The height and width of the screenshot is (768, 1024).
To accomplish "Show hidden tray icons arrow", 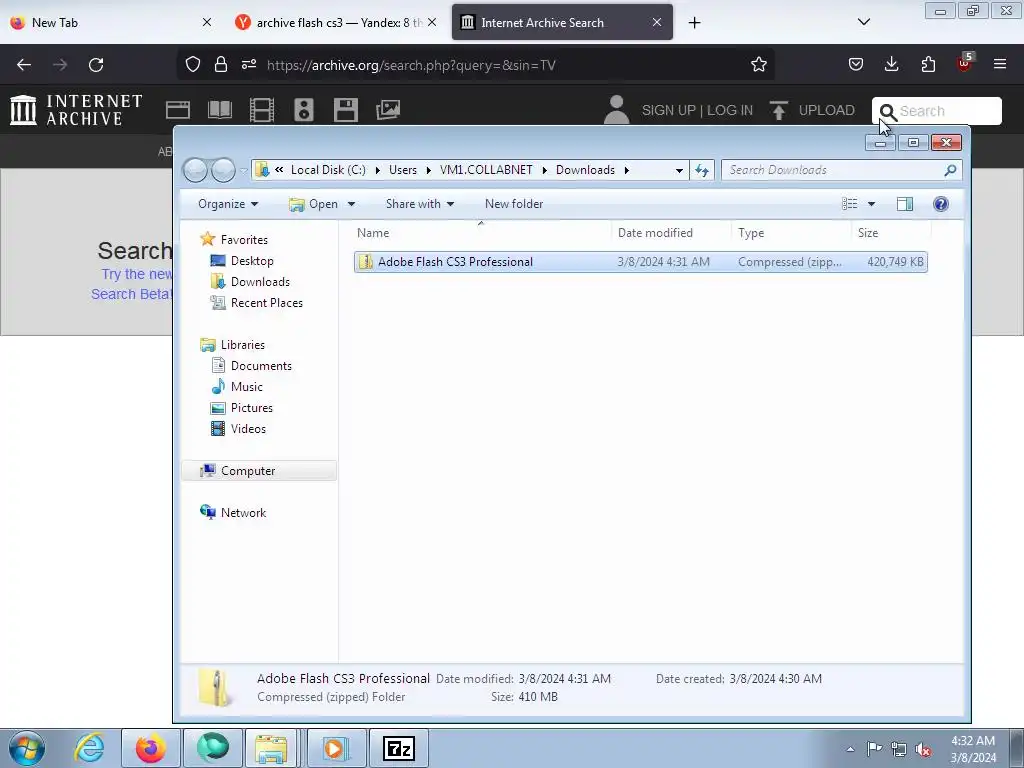I will [850, 750].
